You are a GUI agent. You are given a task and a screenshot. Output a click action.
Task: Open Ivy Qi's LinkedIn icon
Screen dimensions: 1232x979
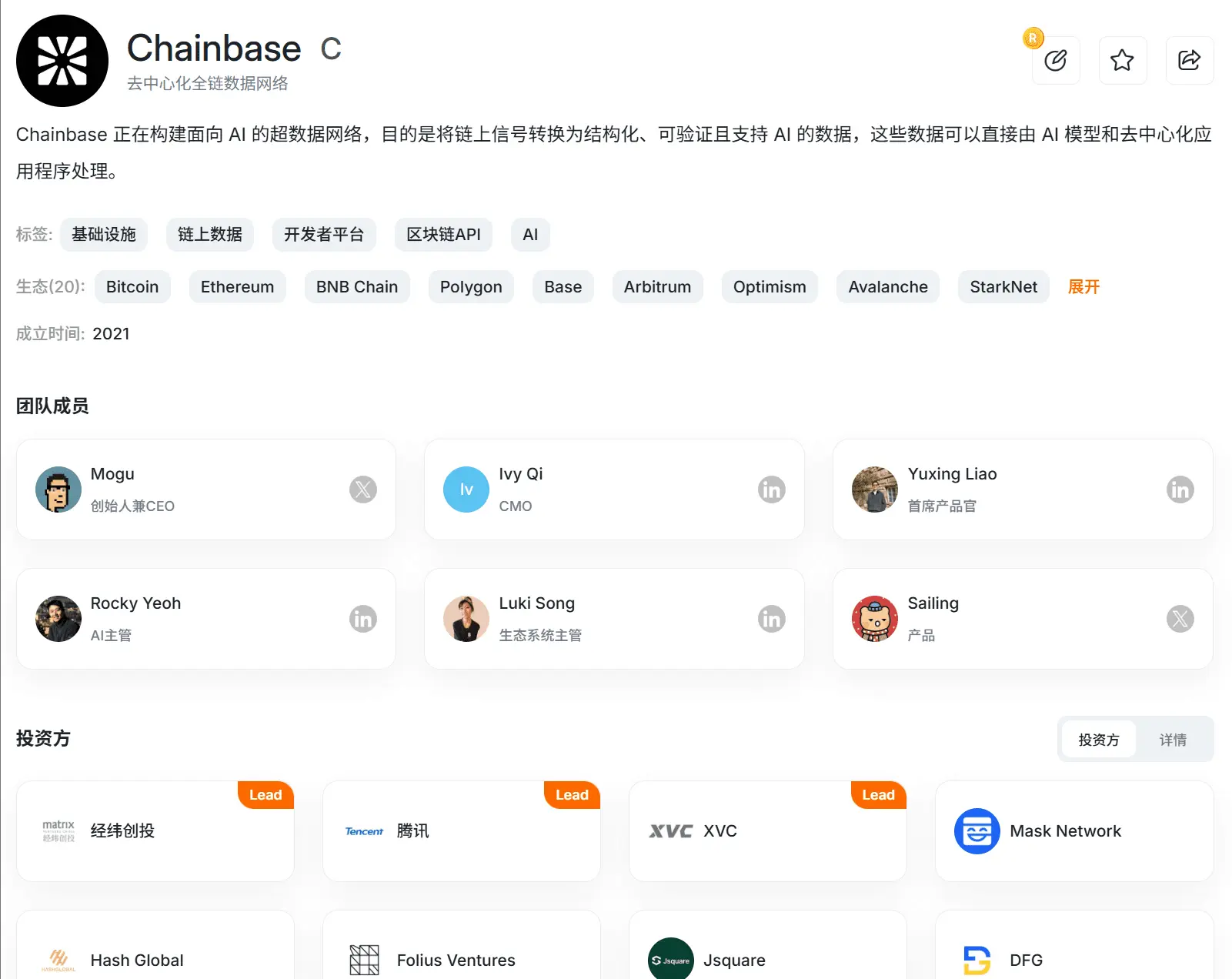[x=771, y=489]
